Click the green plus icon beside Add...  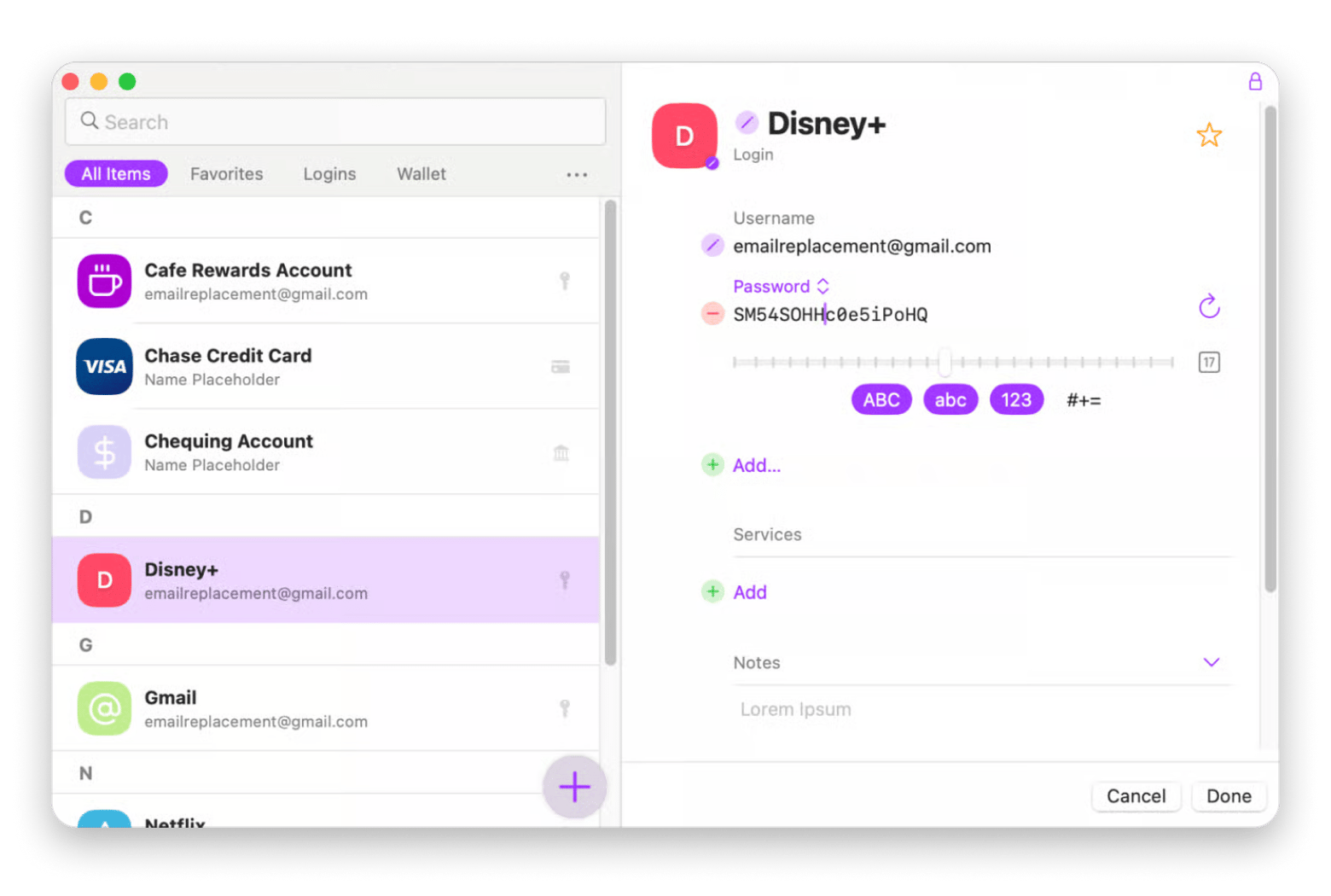pos(712,465)
